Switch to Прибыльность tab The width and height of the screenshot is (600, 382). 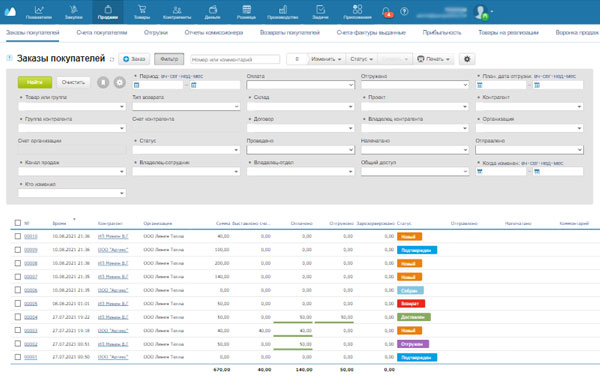pos(442,33)
